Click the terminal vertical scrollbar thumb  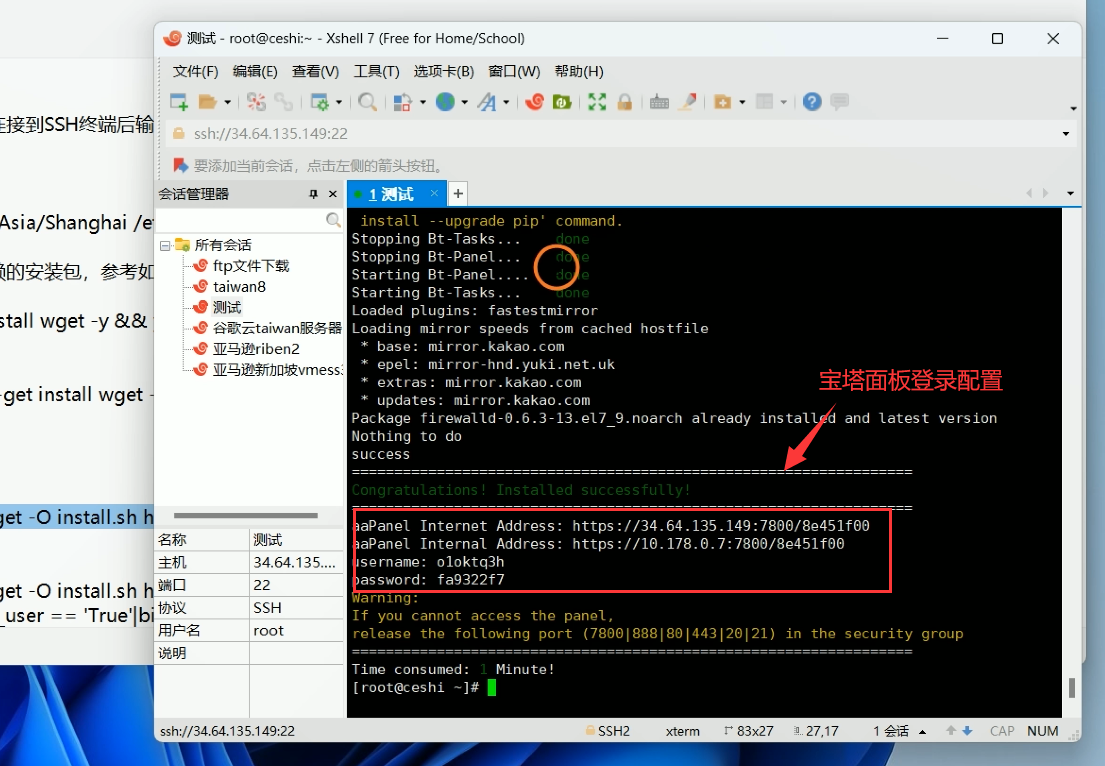click(1072, 687)
